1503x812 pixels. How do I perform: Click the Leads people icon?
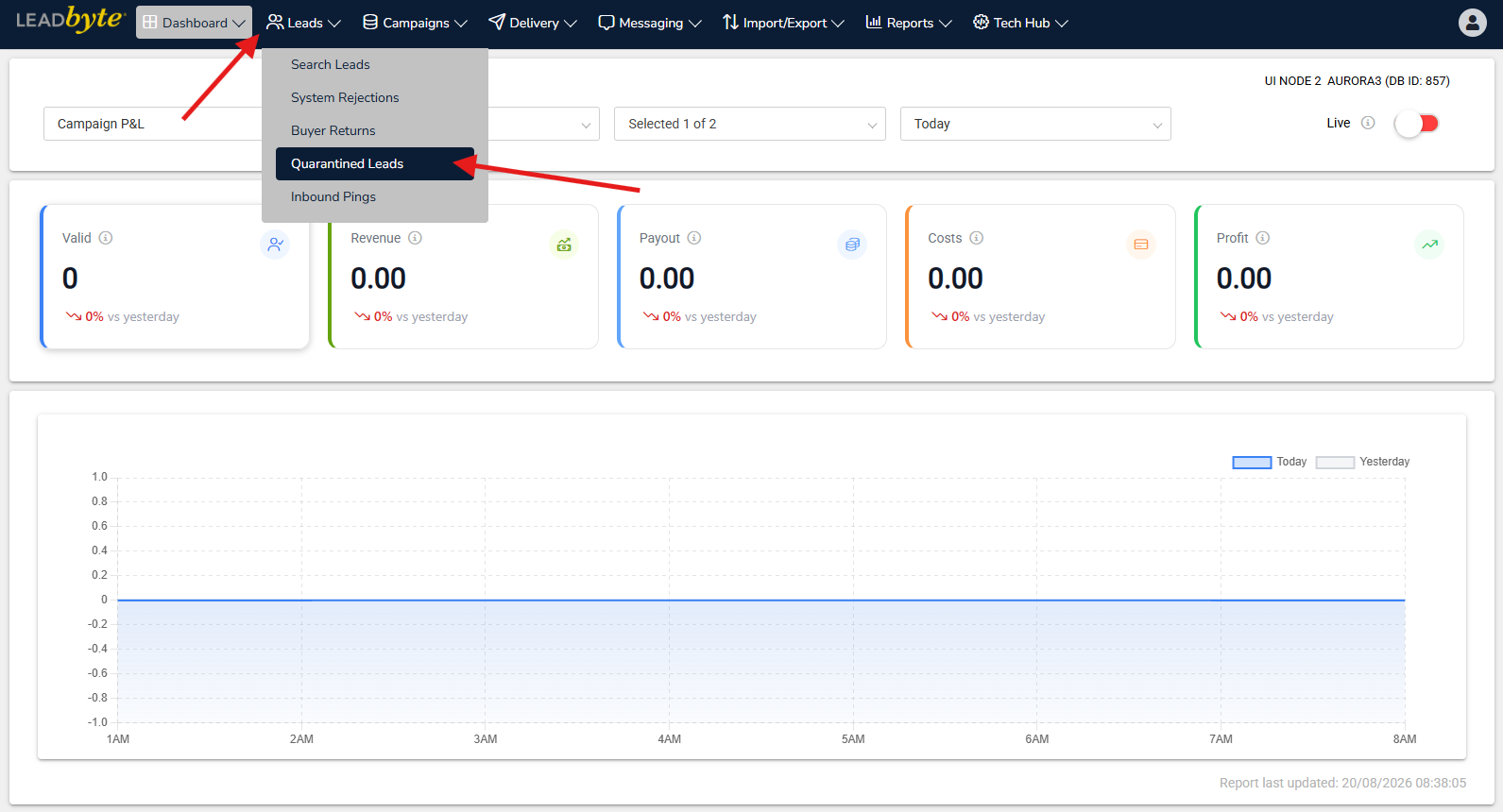click(275, 22)
